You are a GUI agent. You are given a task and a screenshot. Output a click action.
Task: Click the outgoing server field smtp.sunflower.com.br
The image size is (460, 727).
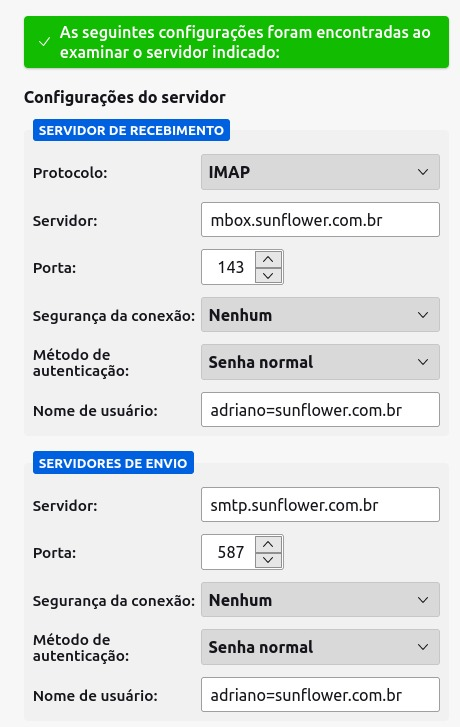pyautogui.click(x=320, y=504)
